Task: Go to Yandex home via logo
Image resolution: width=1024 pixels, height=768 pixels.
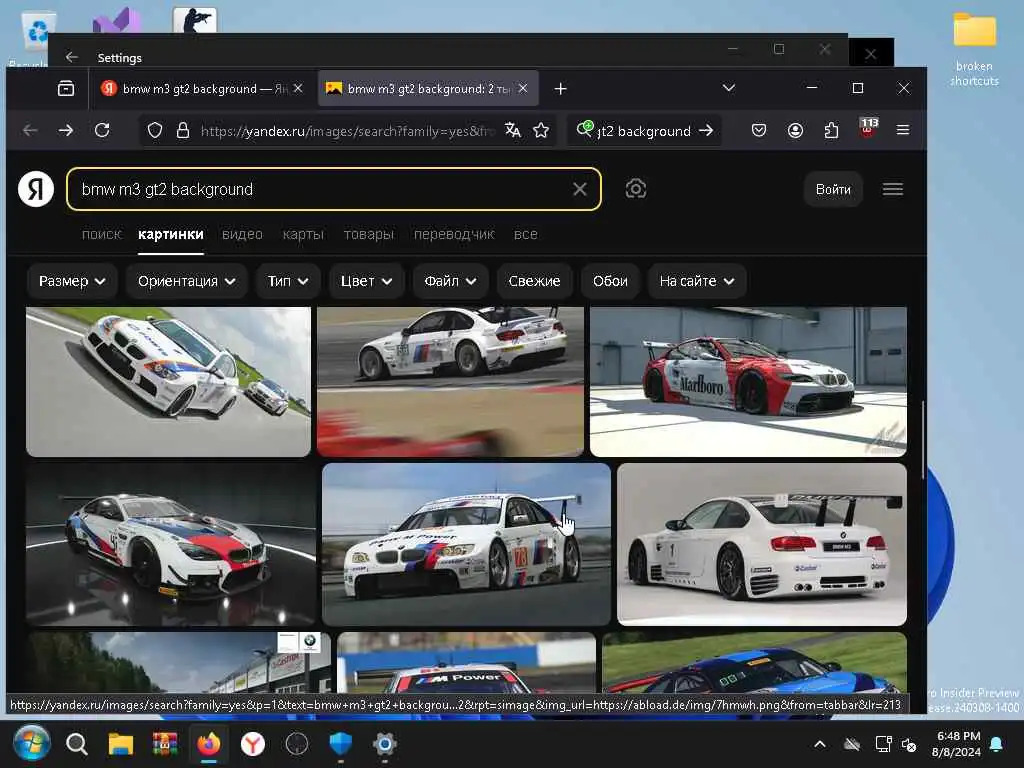Action: coord(36,189)
